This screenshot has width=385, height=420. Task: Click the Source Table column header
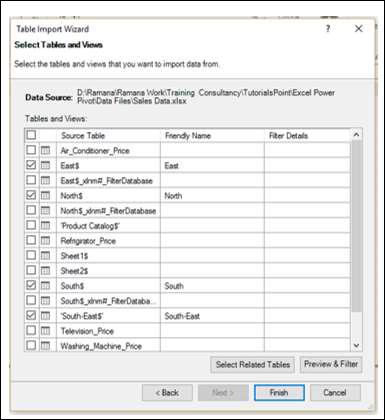tap(109, 136)
